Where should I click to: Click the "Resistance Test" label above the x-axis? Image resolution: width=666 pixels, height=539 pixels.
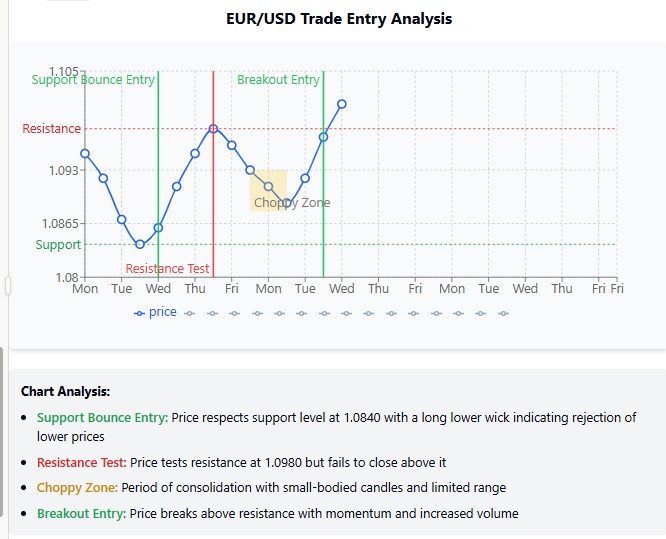tap(167, 268)
